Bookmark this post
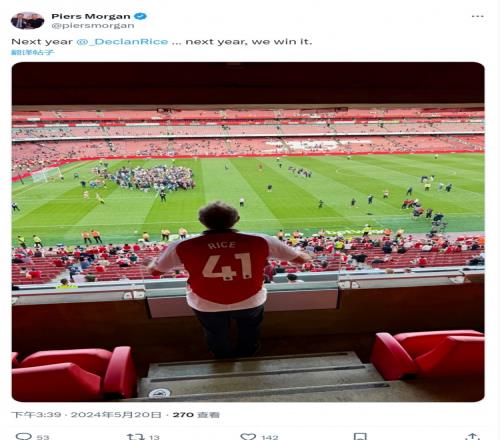The image size is (500, 440). point(360,436)
